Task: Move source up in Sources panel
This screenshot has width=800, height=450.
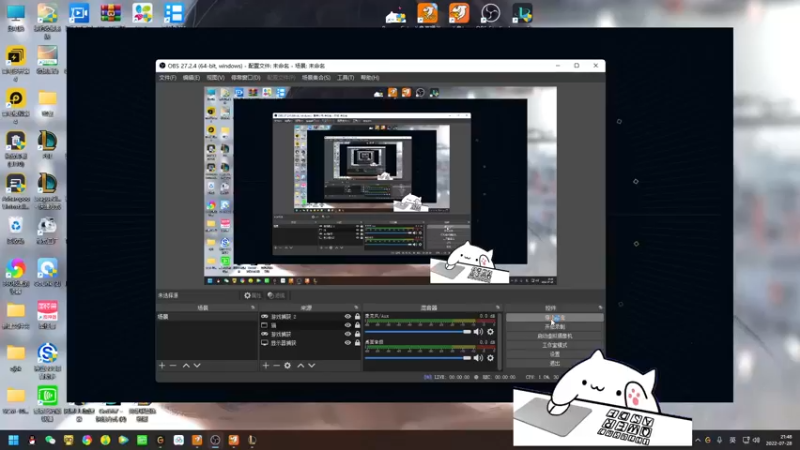Action: click(x=301, y=366)
